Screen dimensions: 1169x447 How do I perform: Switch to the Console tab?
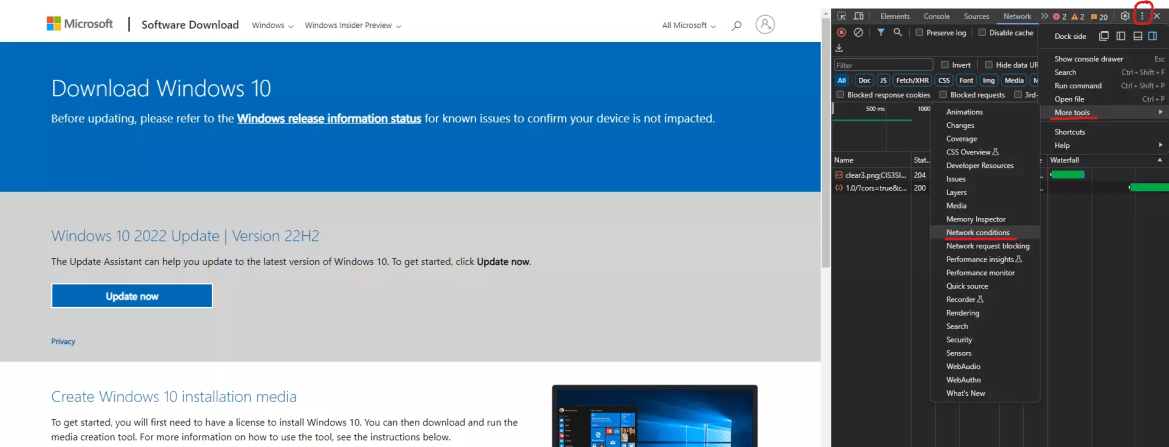pos(936,16)
